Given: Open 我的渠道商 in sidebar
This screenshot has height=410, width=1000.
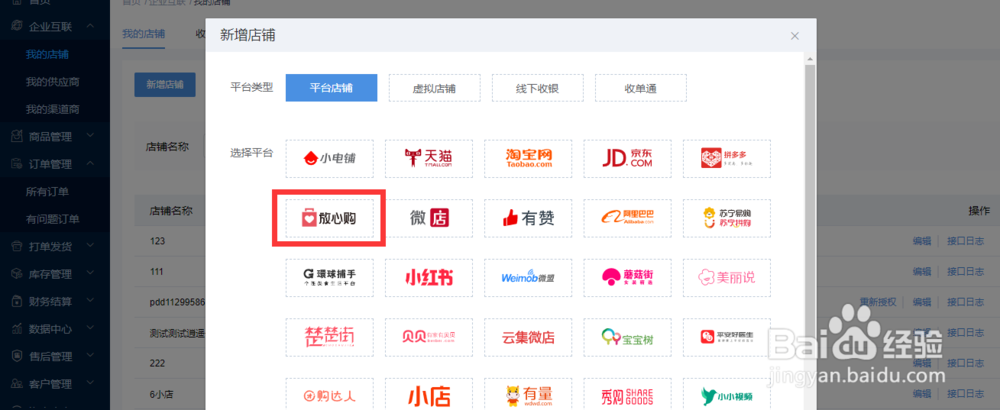Looking at the screenshot, I should pos(52,109).
